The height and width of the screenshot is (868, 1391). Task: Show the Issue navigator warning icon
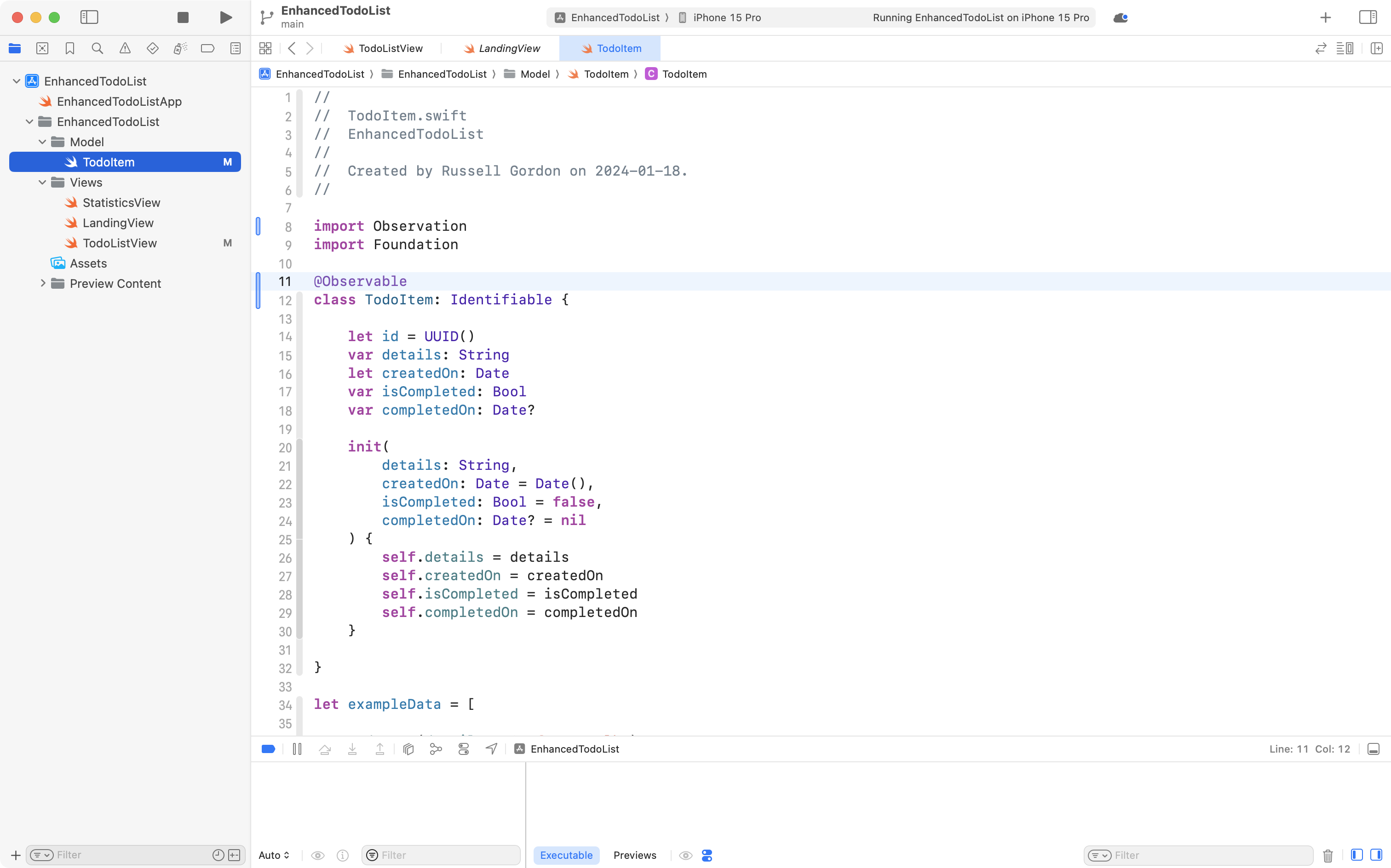click(125, 48)
